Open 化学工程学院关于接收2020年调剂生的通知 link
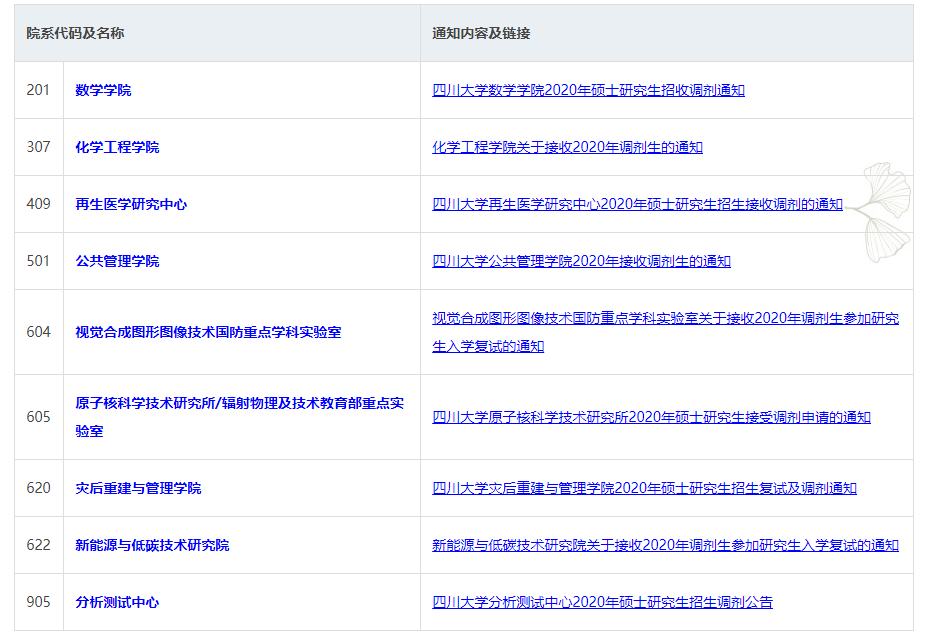925x640 pixels. [x=567, y=147]
